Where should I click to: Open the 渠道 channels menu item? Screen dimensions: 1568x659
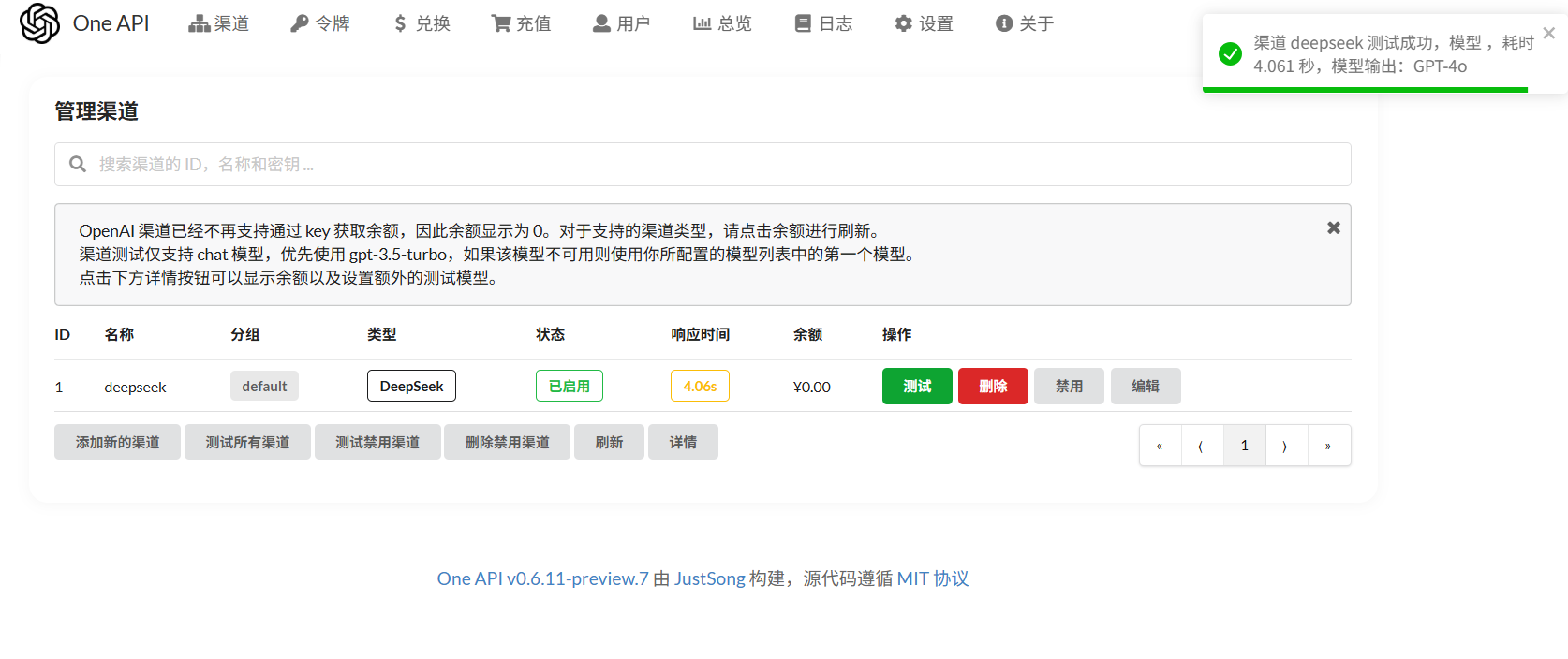tap(218, 23)
